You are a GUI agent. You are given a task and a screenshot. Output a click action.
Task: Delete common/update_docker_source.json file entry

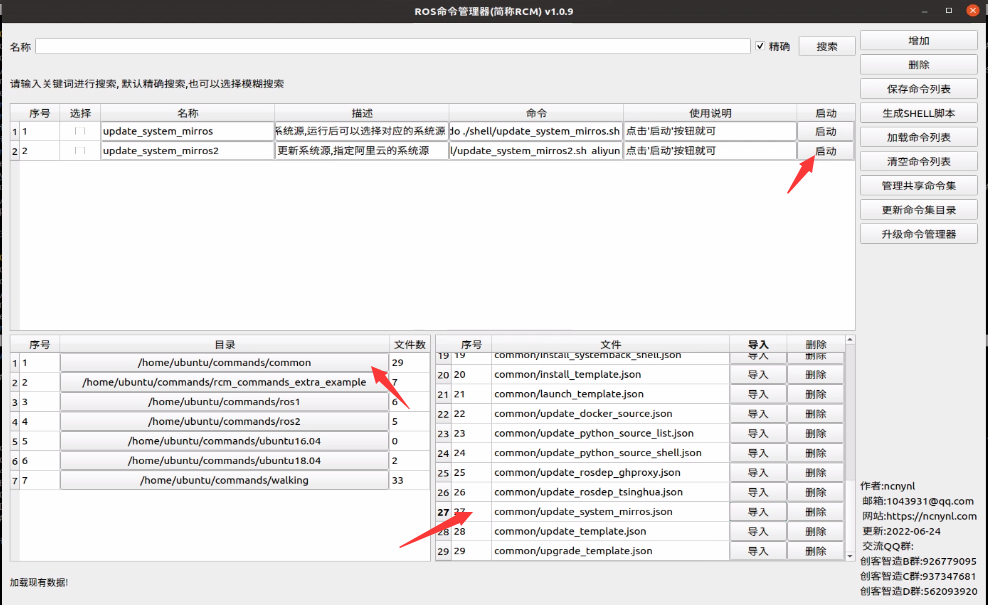pos(815,413)
